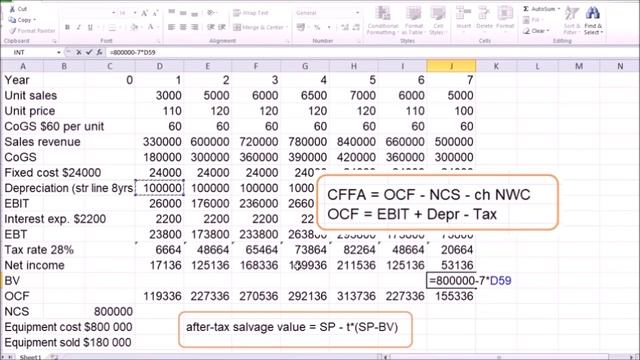Viewport: 640px width, 360px height.
Task: Decrease font size with small A
Action: tap(155, 13)
